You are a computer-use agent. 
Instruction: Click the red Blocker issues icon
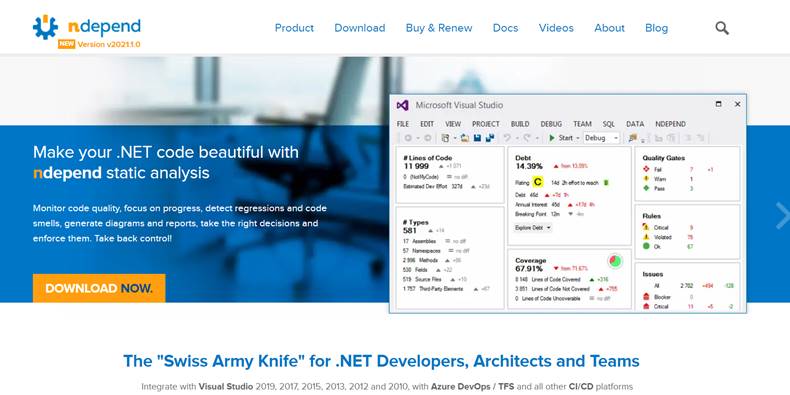[646, 297]
